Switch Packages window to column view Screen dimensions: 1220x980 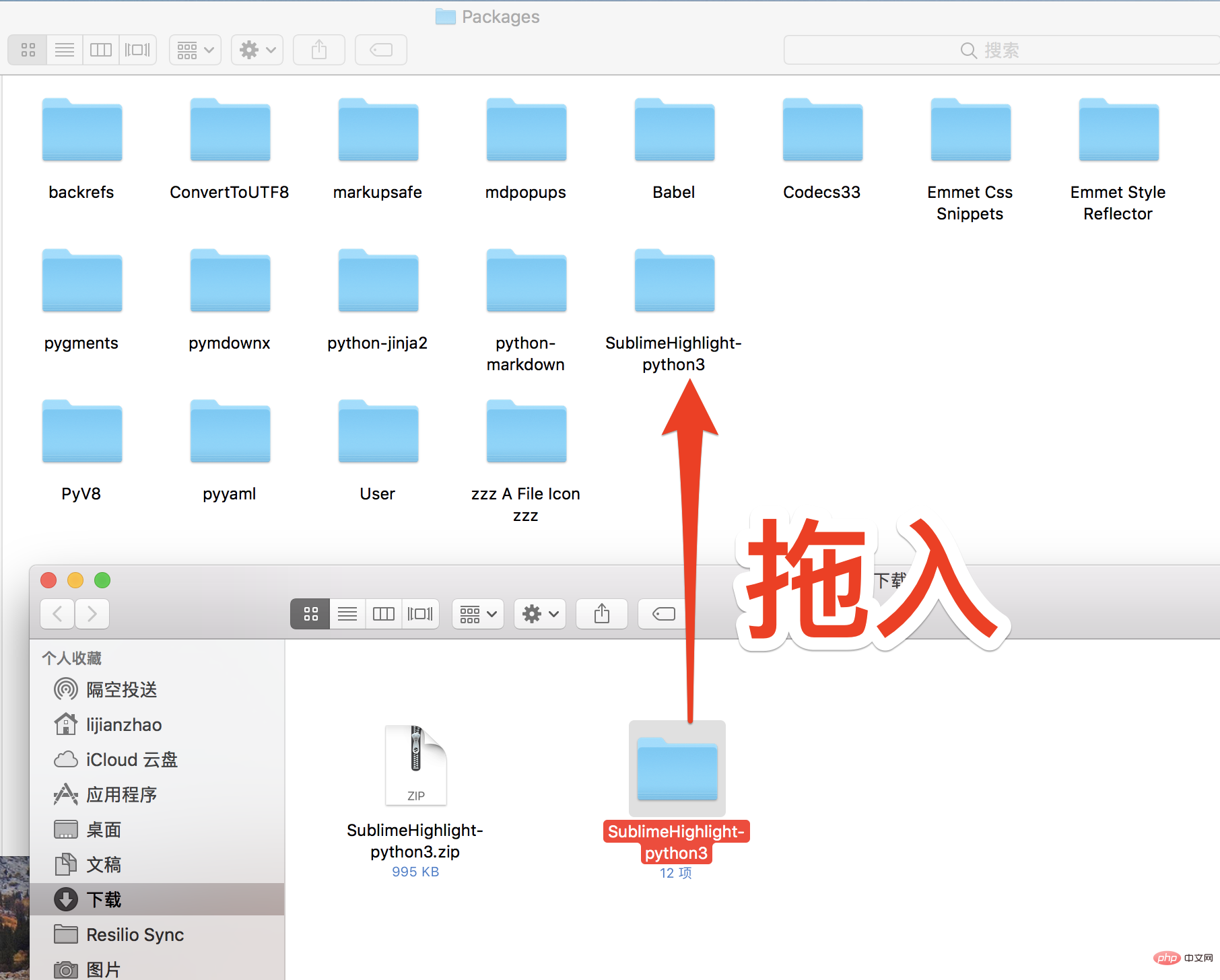(101, 50)
